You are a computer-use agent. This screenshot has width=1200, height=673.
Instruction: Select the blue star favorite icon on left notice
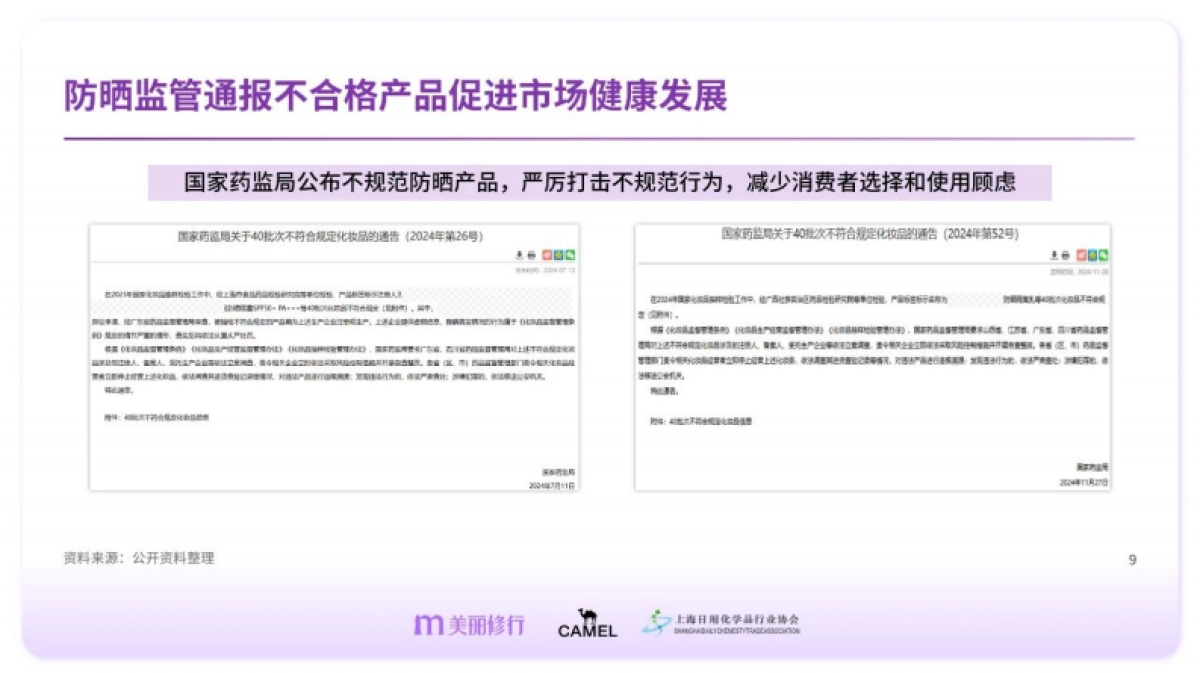[x=558, y=254]
